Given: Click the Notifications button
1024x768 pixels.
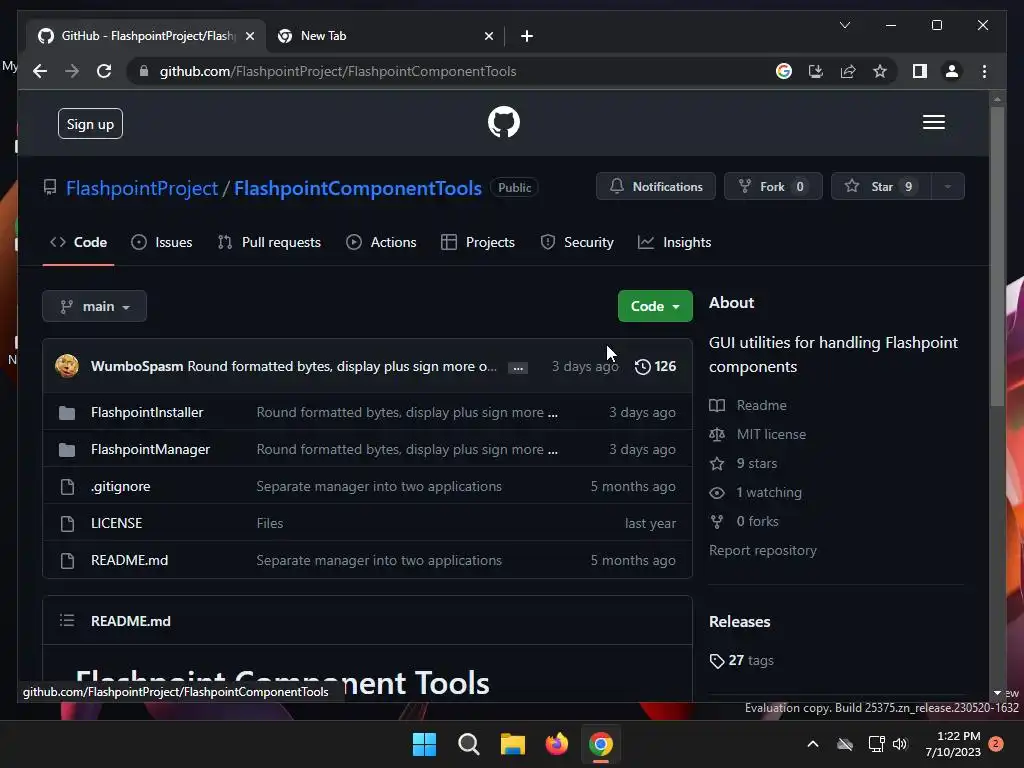Looking at the screenshot, I should 656,187.
